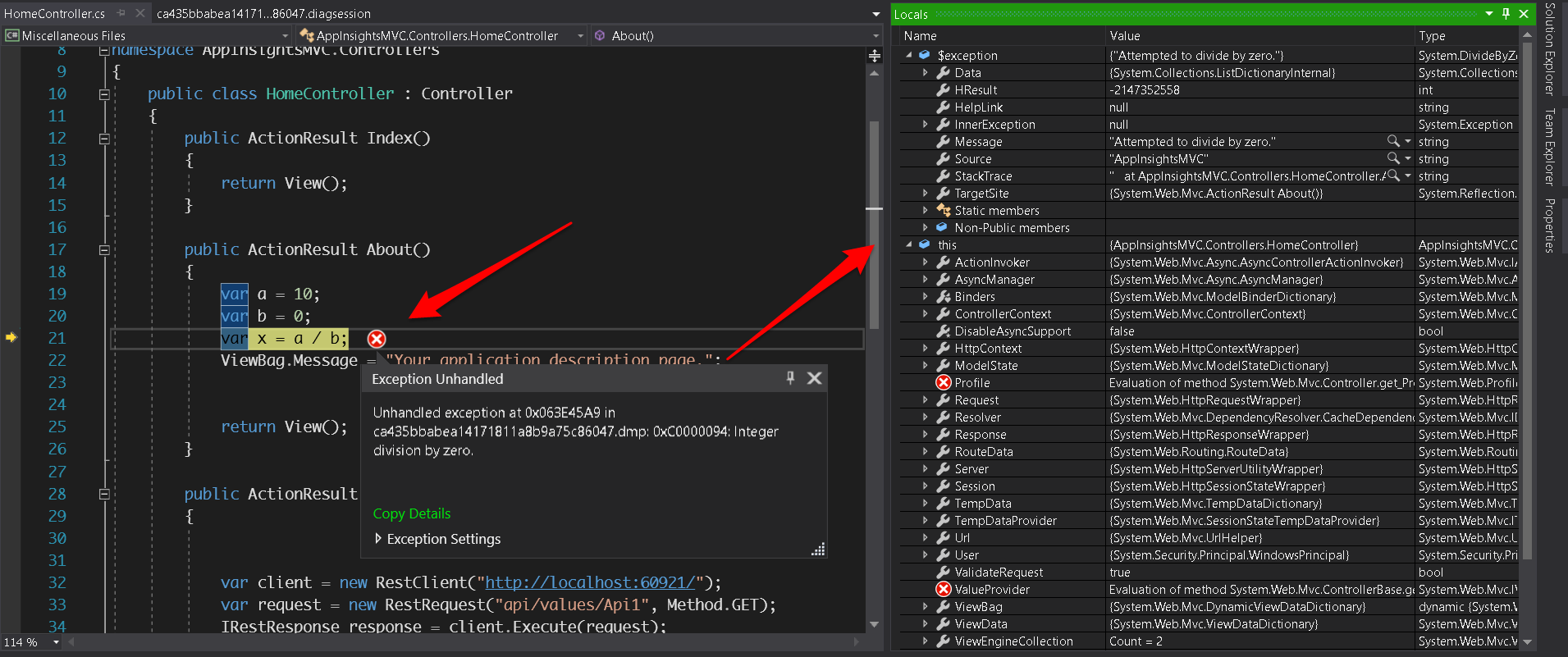This screenshot has height=657, width=1568.
Task: Expand the Static members row
Action: (x=926, y=210)
